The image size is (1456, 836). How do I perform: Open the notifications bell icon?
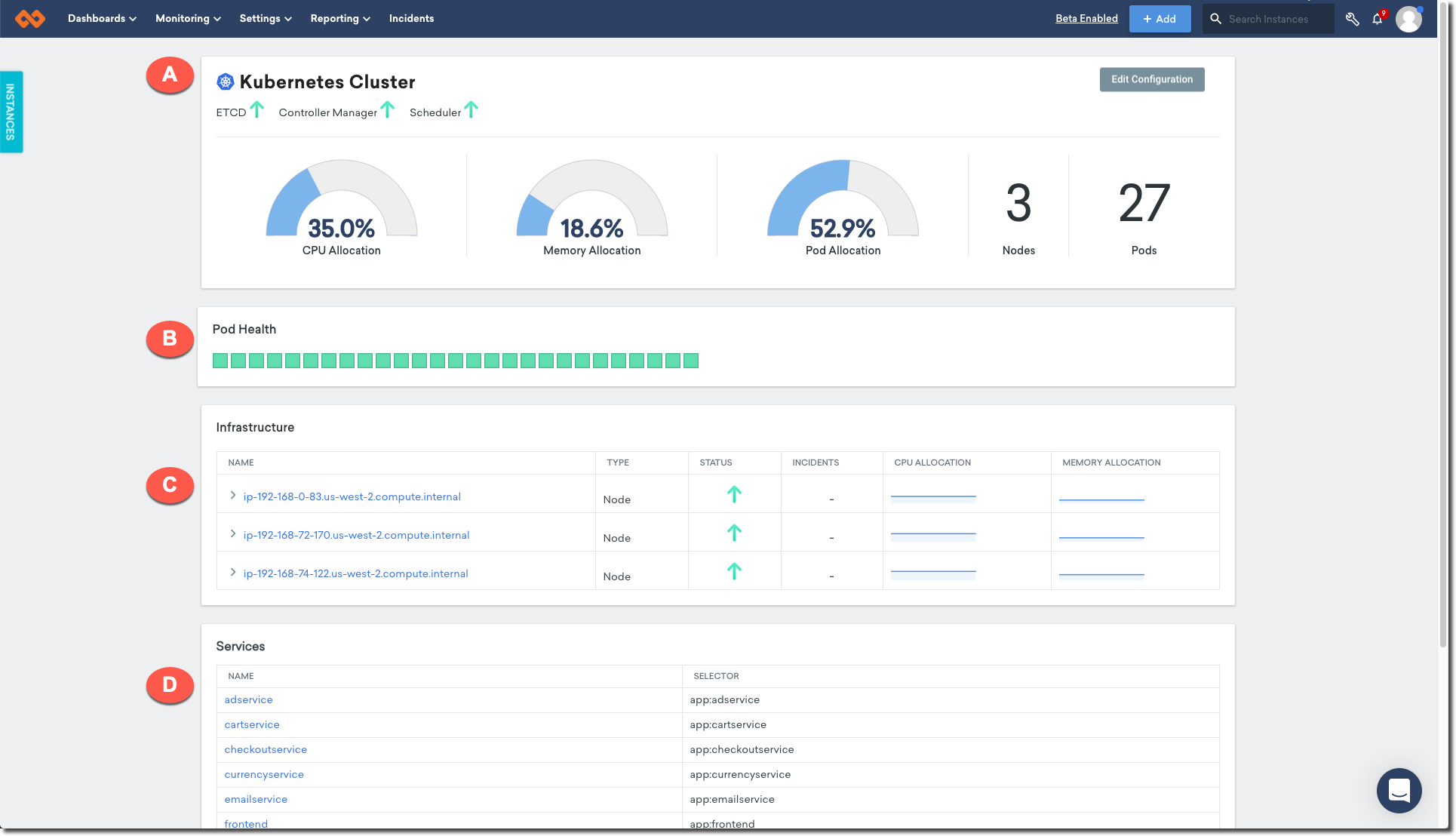(x=1377, y=19)
